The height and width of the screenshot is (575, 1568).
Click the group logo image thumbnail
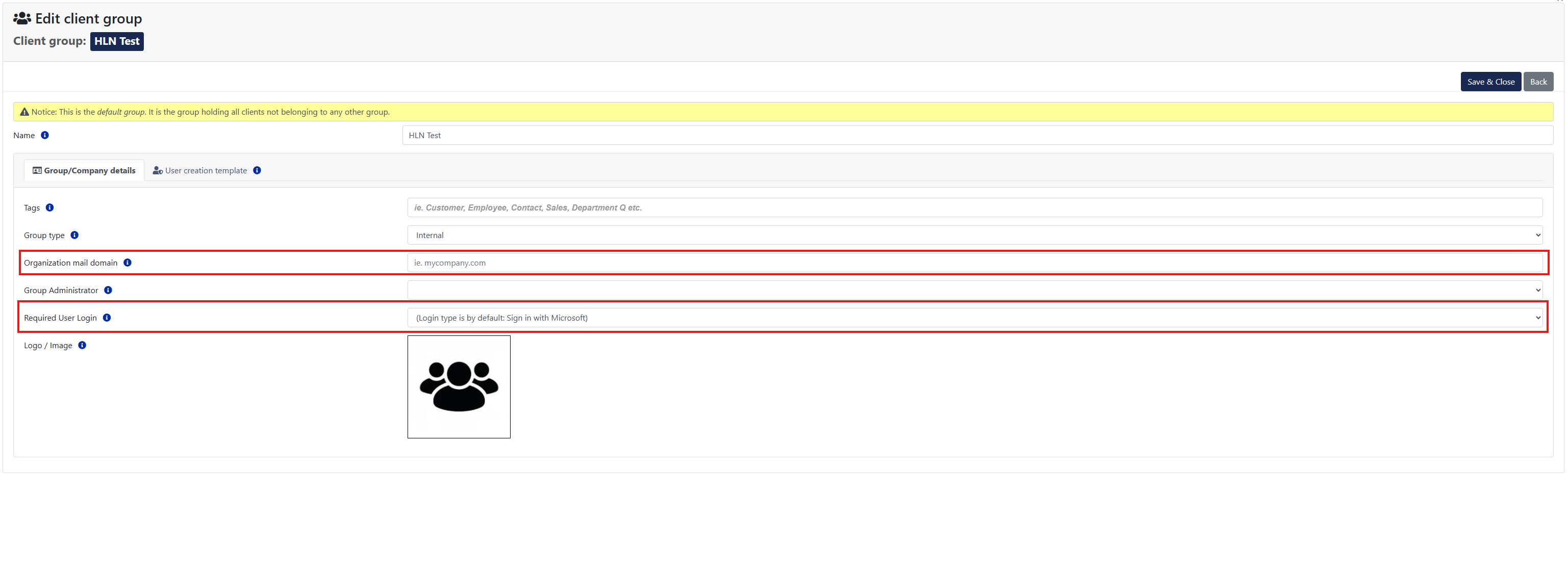tap(459, 386)
